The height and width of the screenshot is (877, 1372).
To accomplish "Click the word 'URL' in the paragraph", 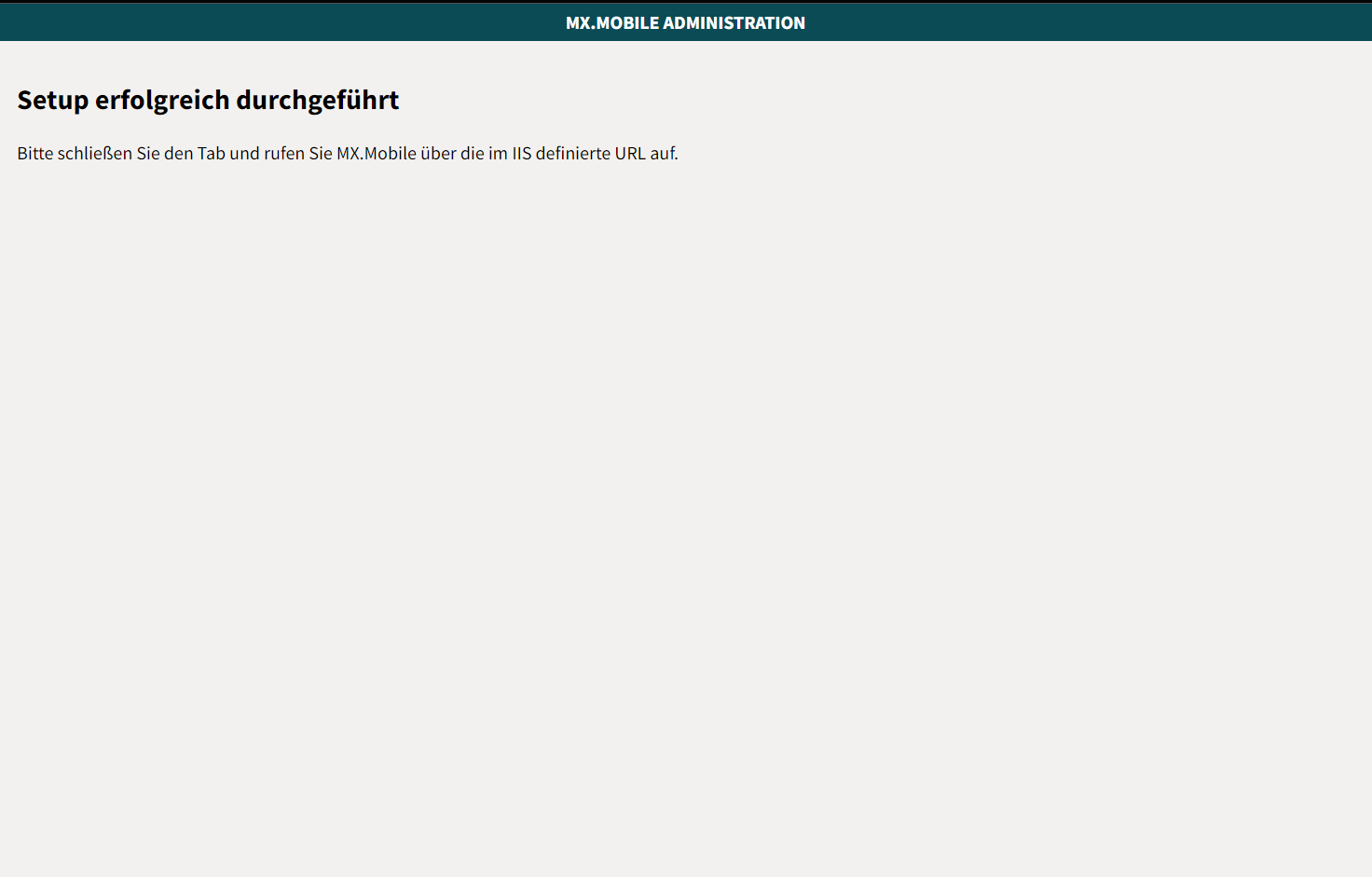I will click(630, 154).
